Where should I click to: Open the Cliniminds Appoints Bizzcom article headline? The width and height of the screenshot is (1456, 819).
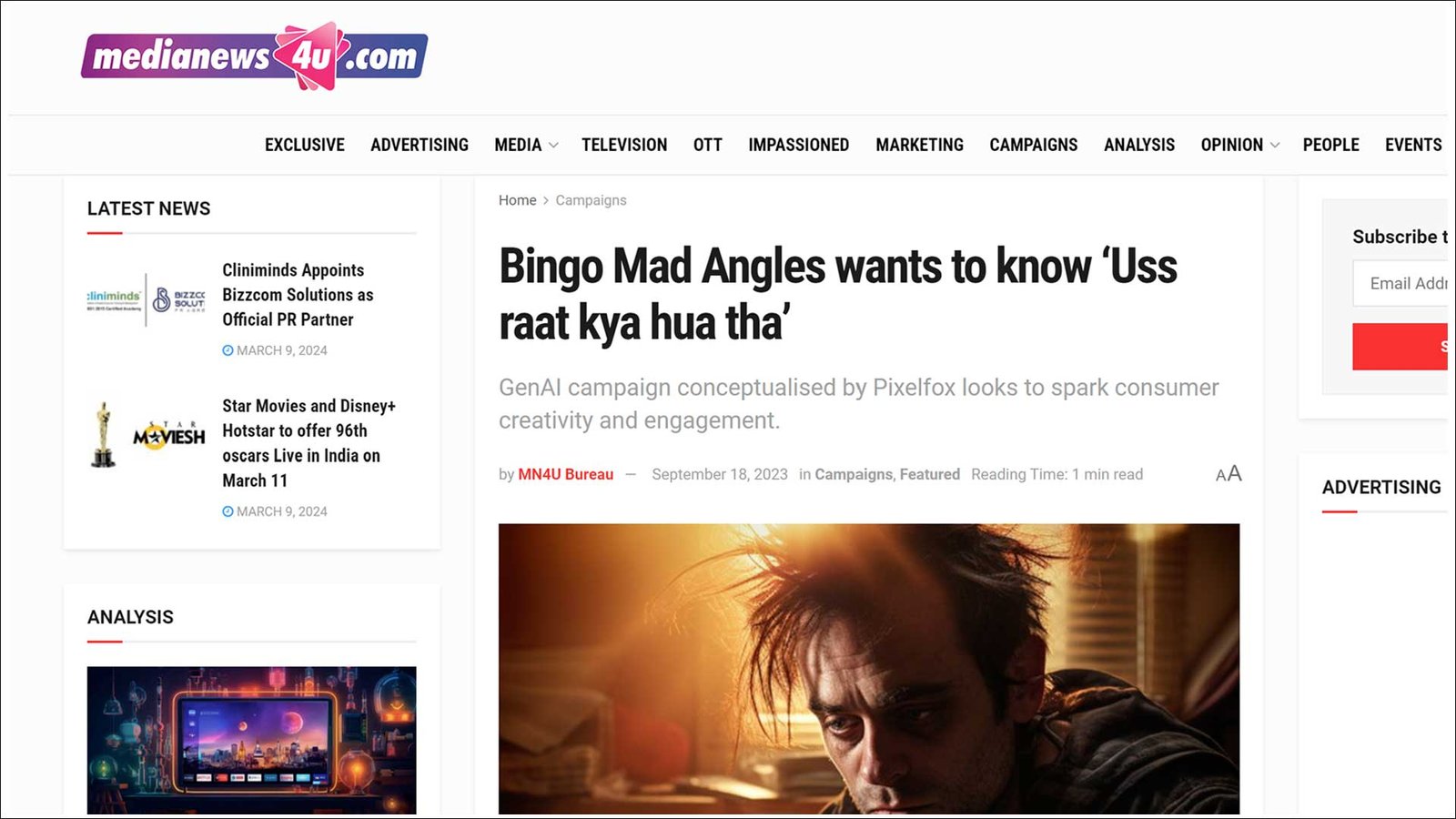tap(298, 295)
